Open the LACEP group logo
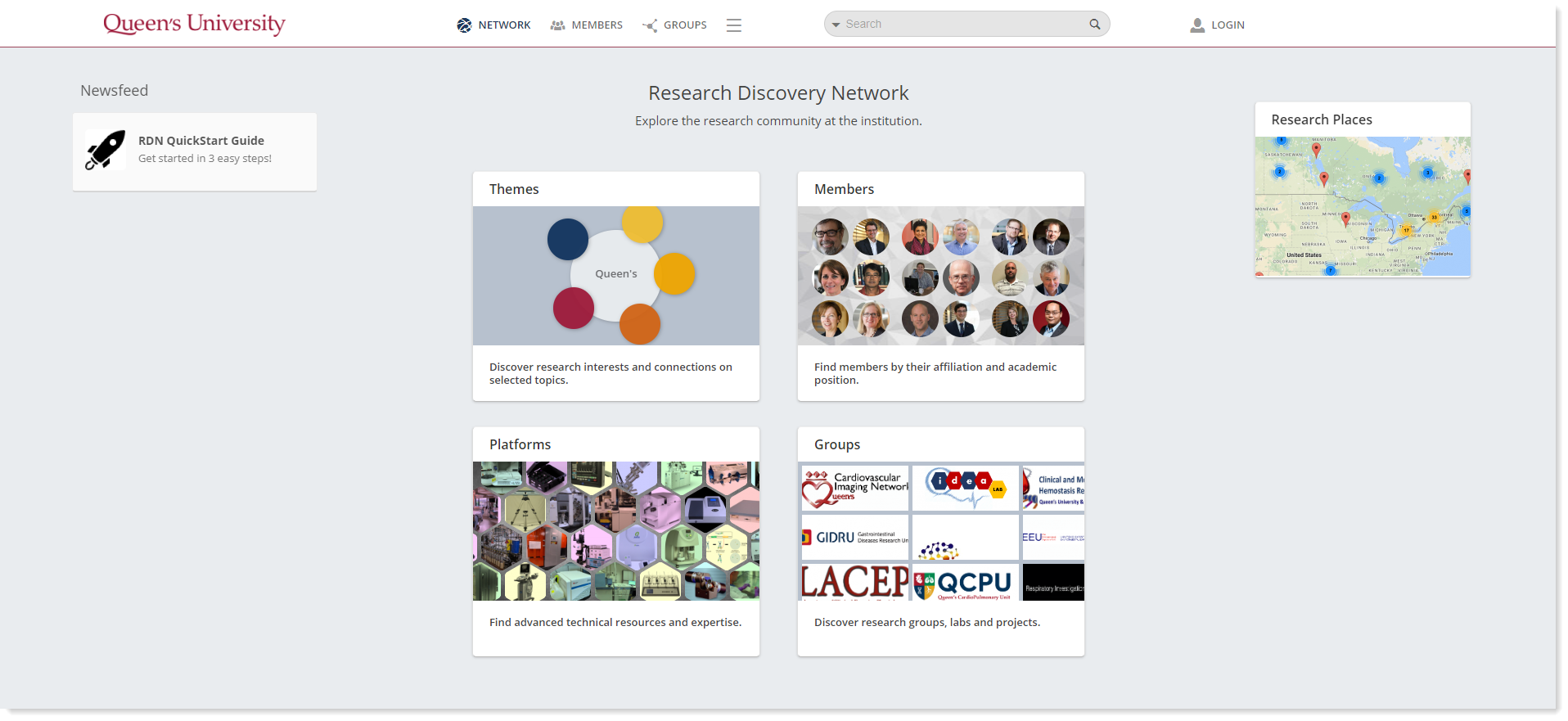Image resolution: width=1568 pixels, height=721 pixels. (855, 582)
